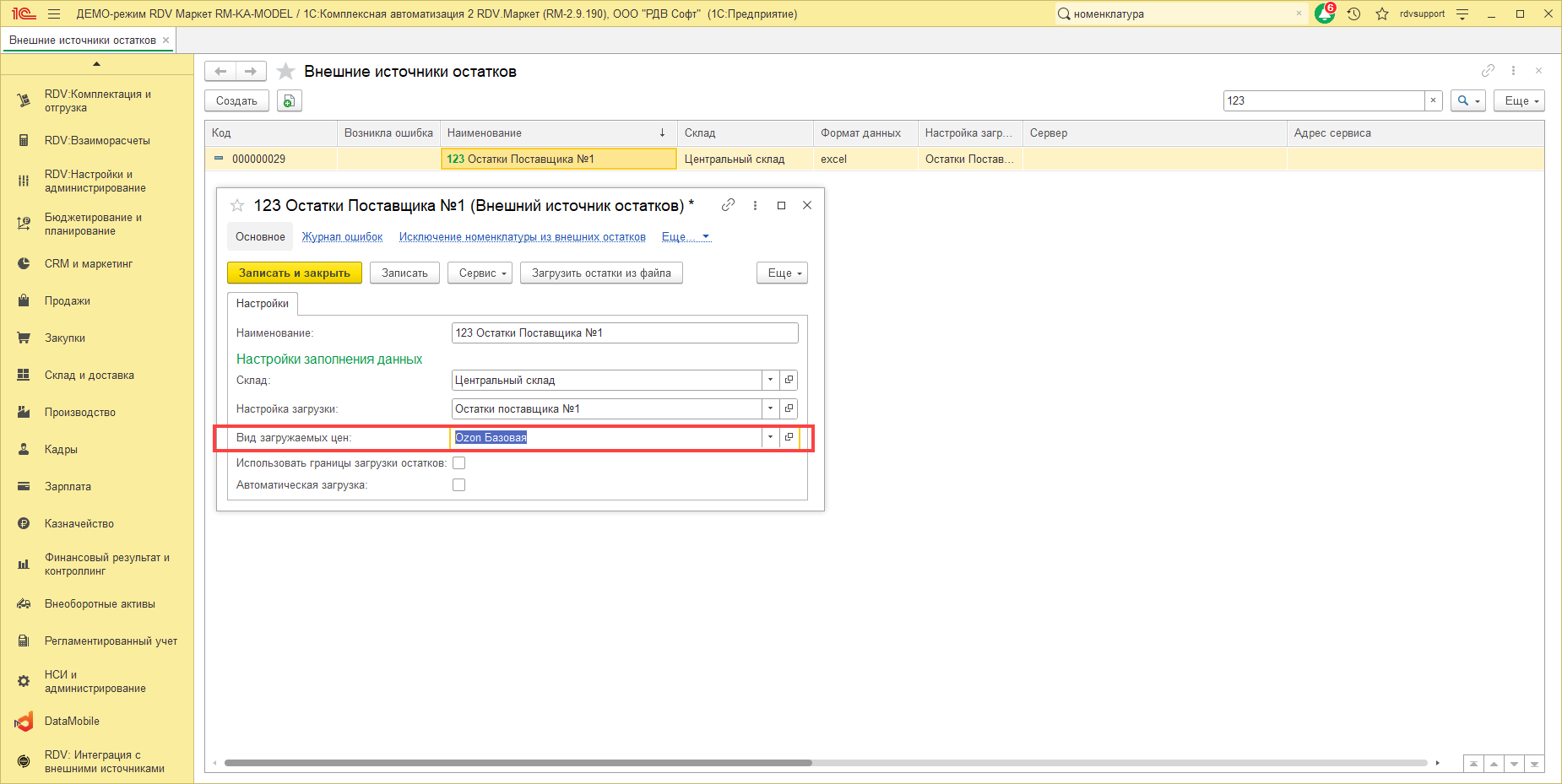Expand the Сервис dropdown button
The width and height of the screenshot is (1562, 784).
(480, 273)
